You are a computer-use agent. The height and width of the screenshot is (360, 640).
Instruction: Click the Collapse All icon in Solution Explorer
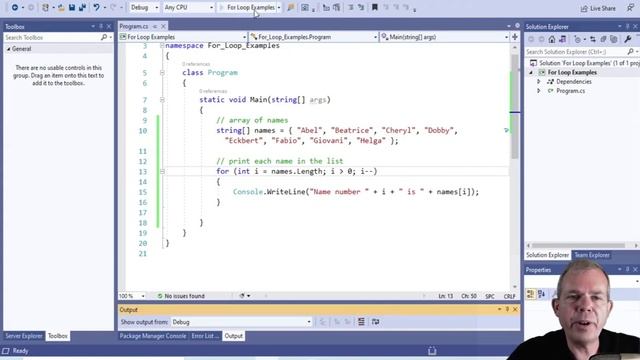tap(603, 40)
